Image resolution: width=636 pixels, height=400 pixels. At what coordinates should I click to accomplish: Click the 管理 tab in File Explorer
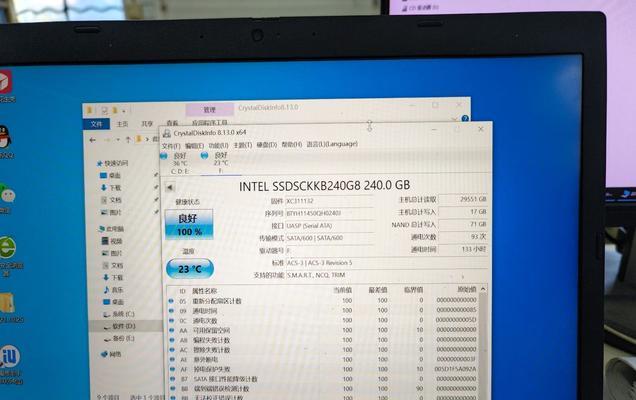(209, 110)
